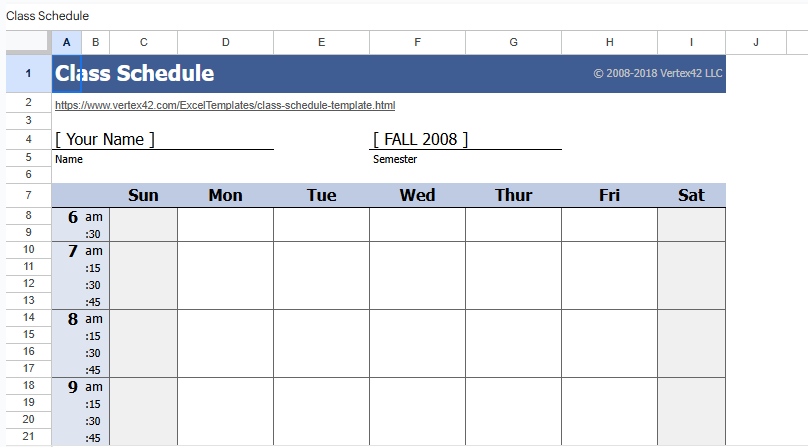Click the select-all corner of the grid
The image size is (808, 447).
(28, 42)
